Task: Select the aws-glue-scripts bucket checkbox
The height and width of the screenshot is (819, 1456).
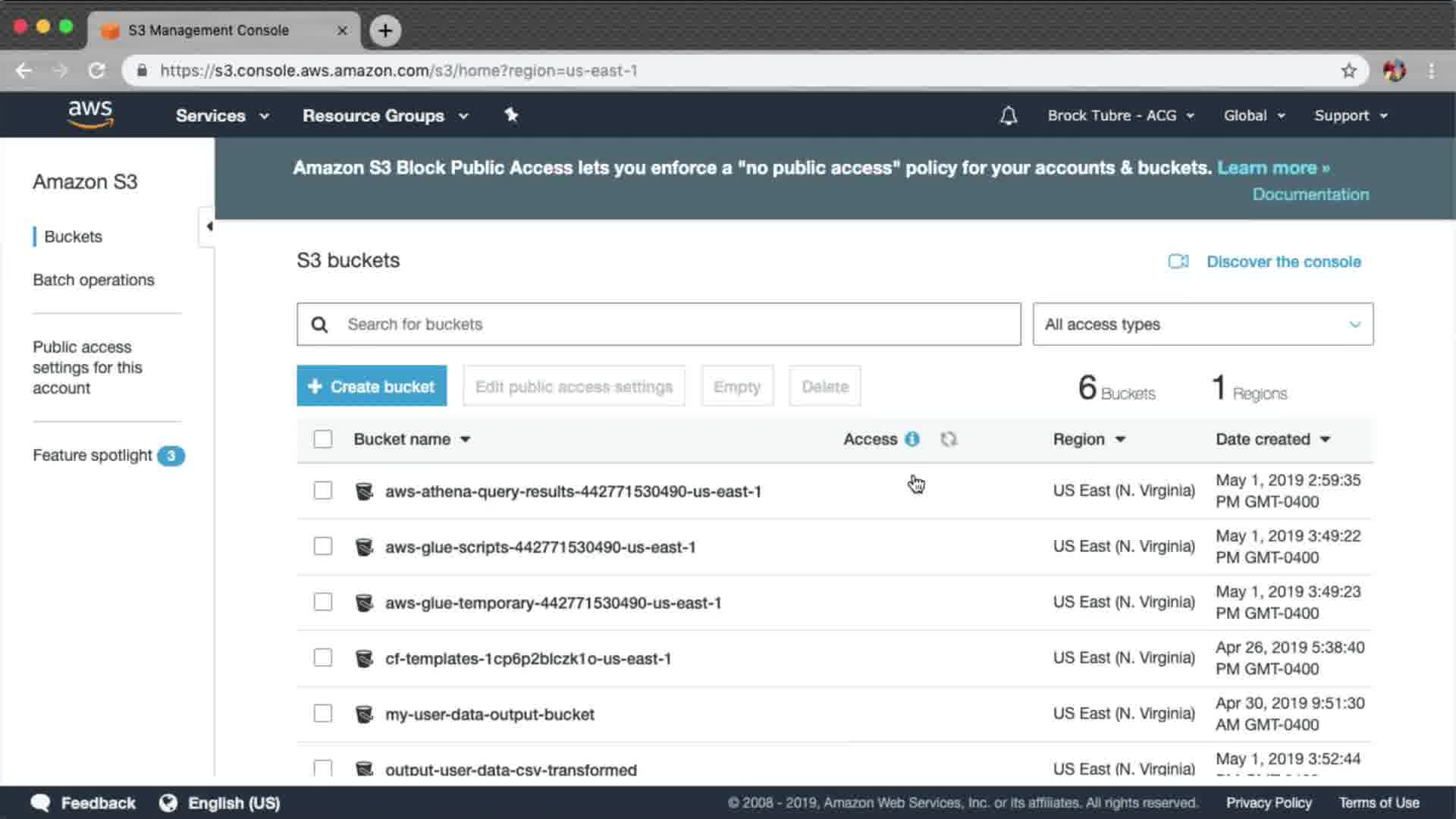Action: 323,547
